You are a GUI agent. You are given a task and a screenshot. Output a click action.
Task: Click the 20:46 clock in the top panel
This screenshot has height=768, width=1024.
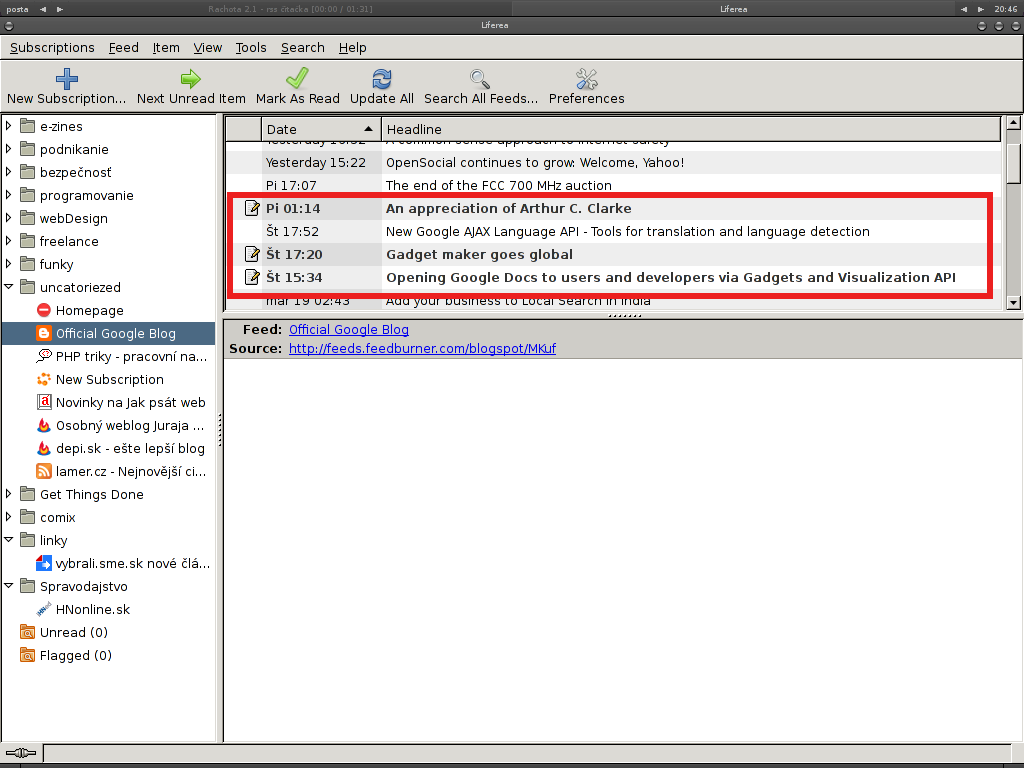click(1006, 9)
